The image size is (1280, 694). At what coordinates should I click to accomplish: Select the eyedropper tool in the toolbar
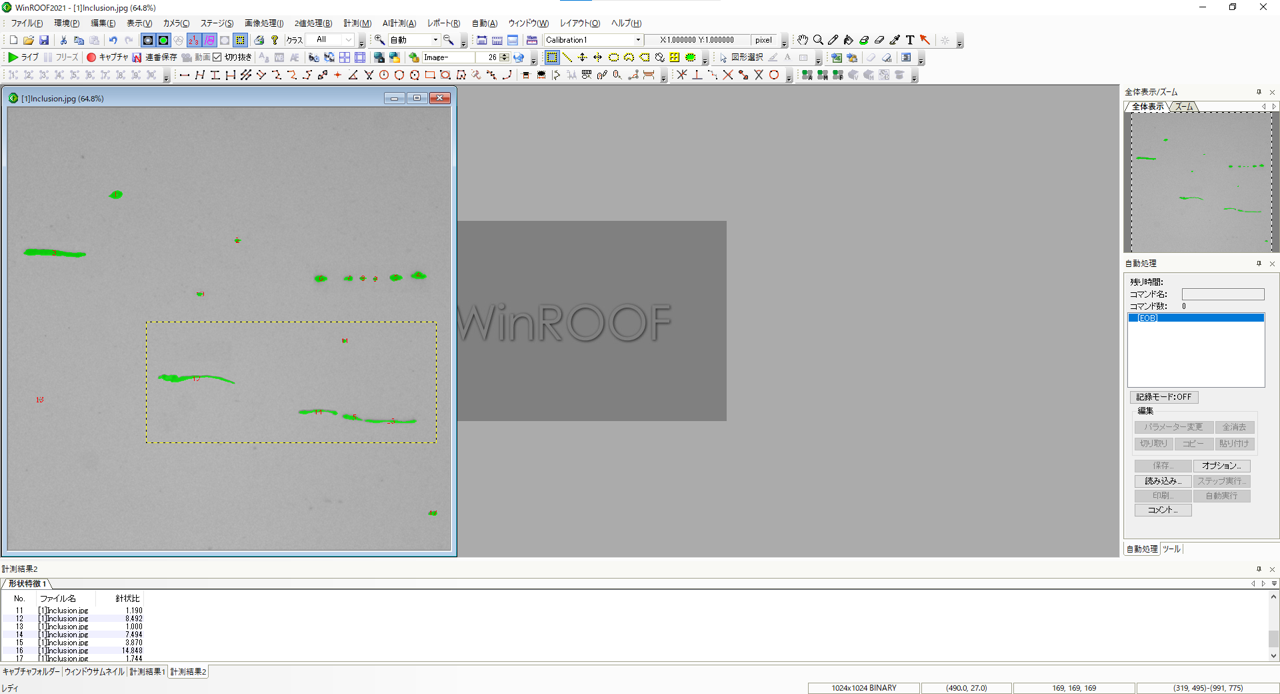(894, 40)
